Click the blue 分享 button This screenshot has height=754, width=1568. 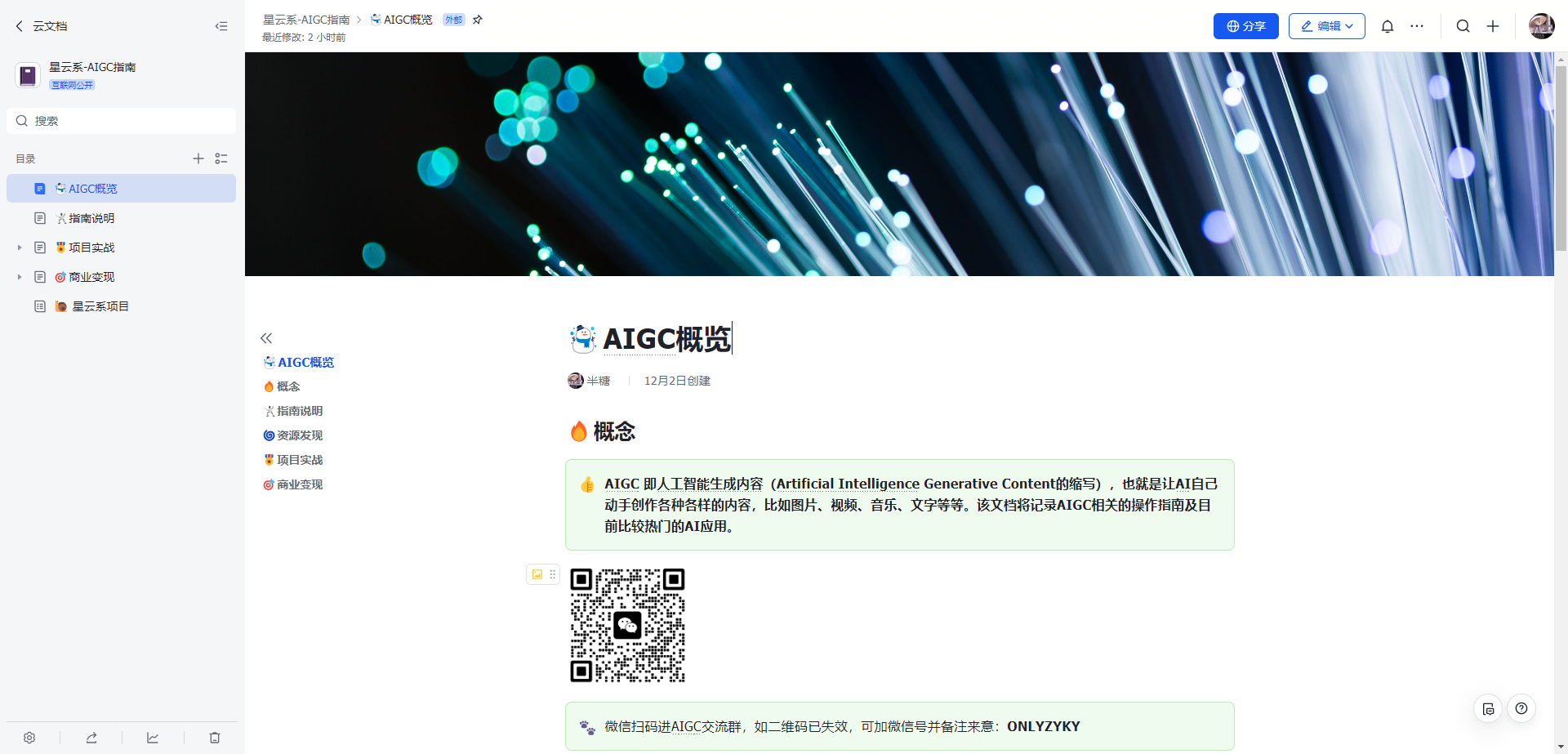point(1245,26)
